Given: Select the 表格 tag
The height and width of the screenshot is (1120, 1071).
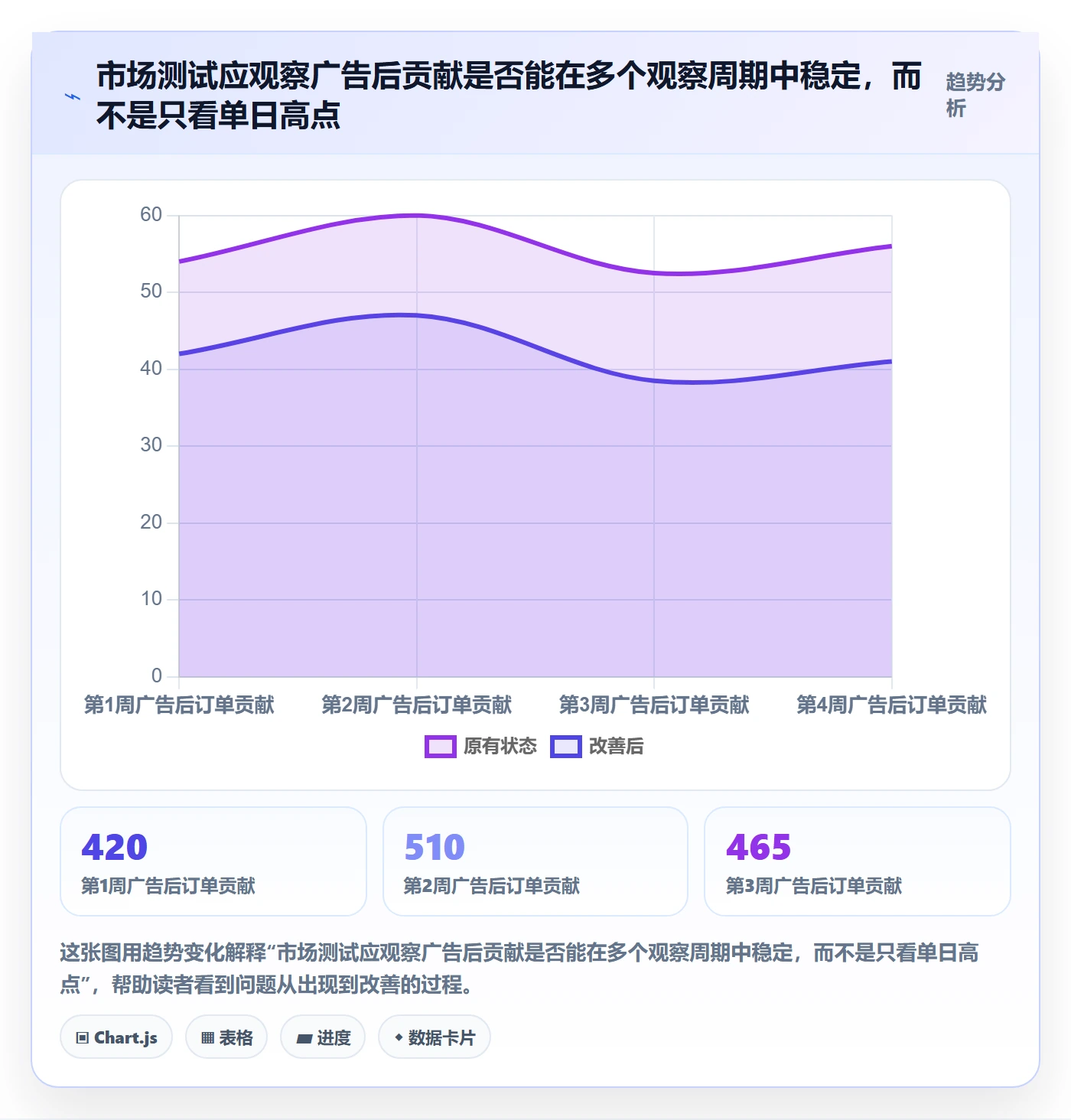Looking at the screenshot, I should point(226,1037).
